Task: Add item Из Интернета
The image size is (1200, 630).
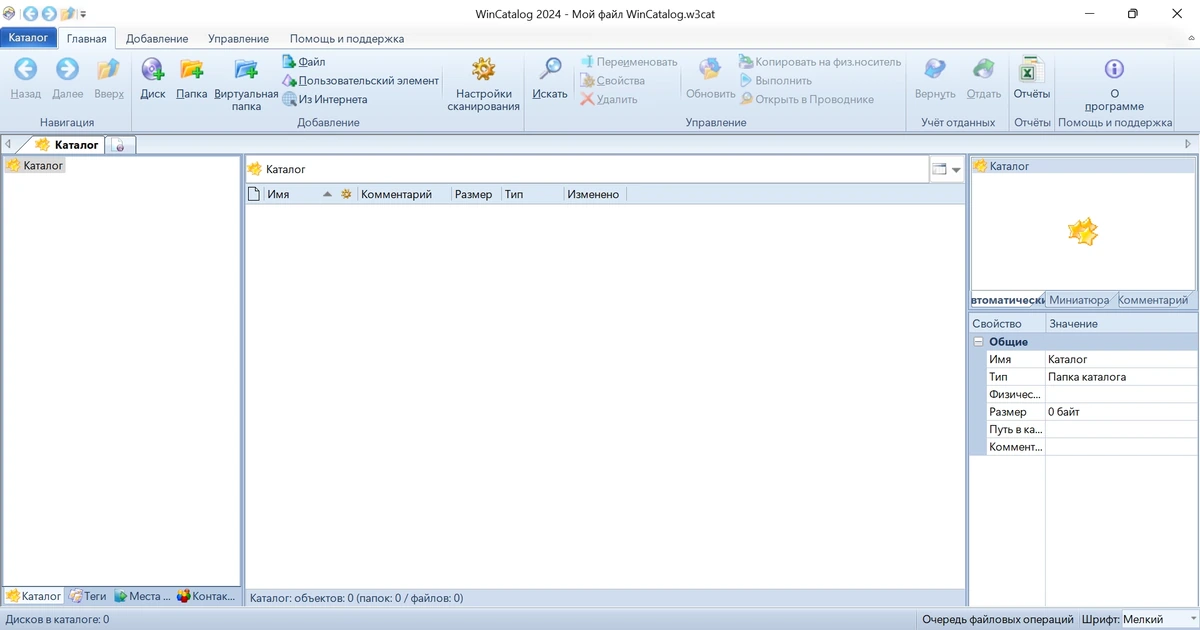Action: [x=325, y=99]
